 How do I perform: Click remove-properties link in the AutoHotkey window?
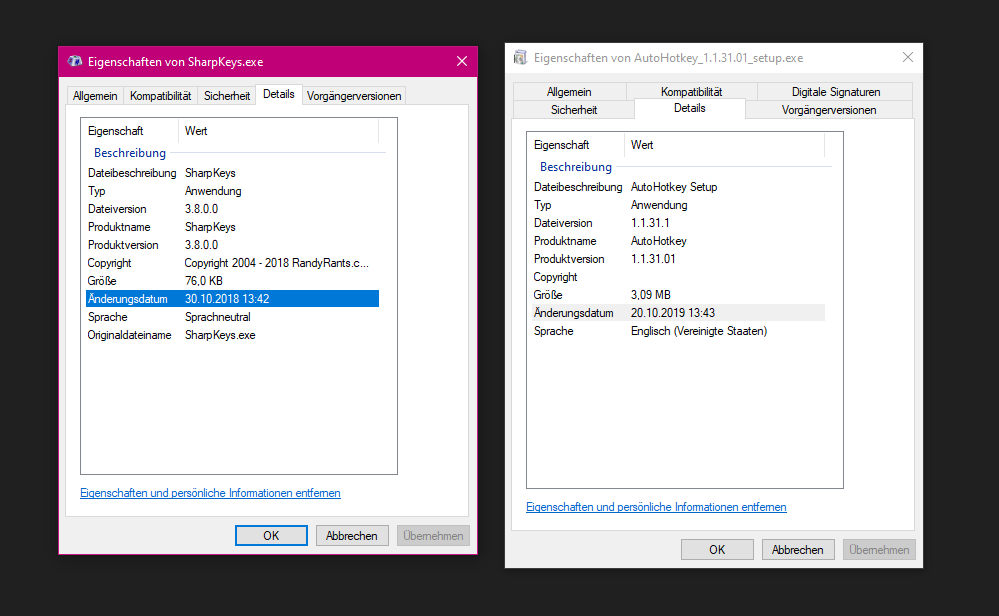click(x=656, y=507)
